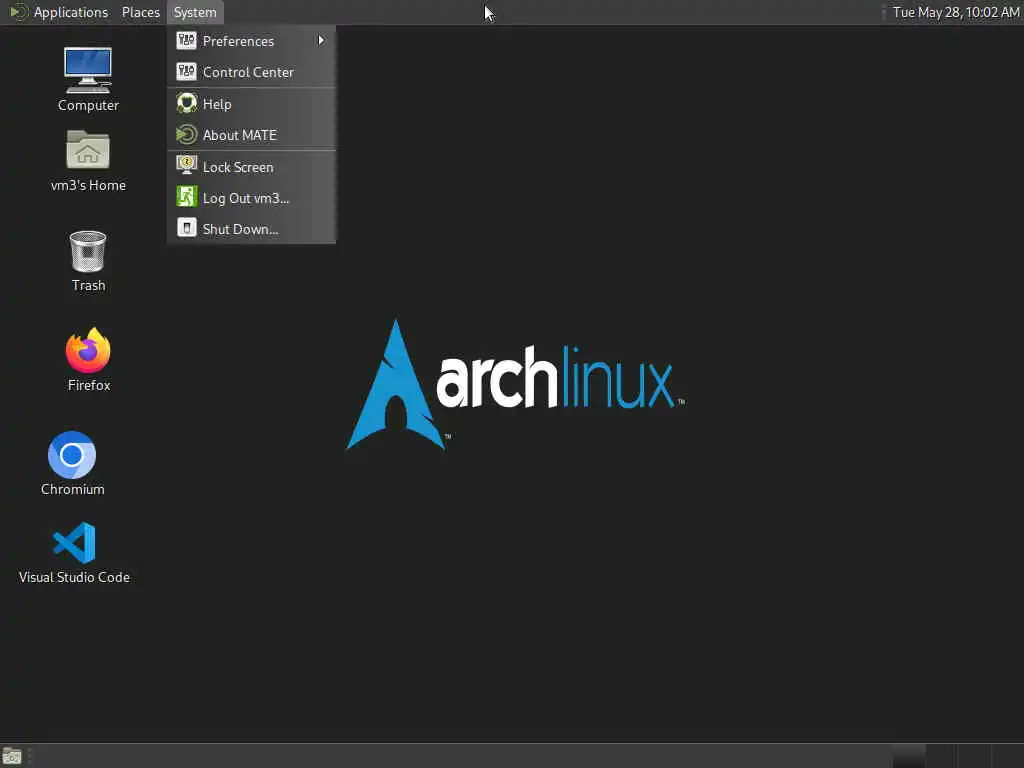Viewport: 1024px width, 768px height.
Task: Open the Applications menu
Action: coord(71,12)
